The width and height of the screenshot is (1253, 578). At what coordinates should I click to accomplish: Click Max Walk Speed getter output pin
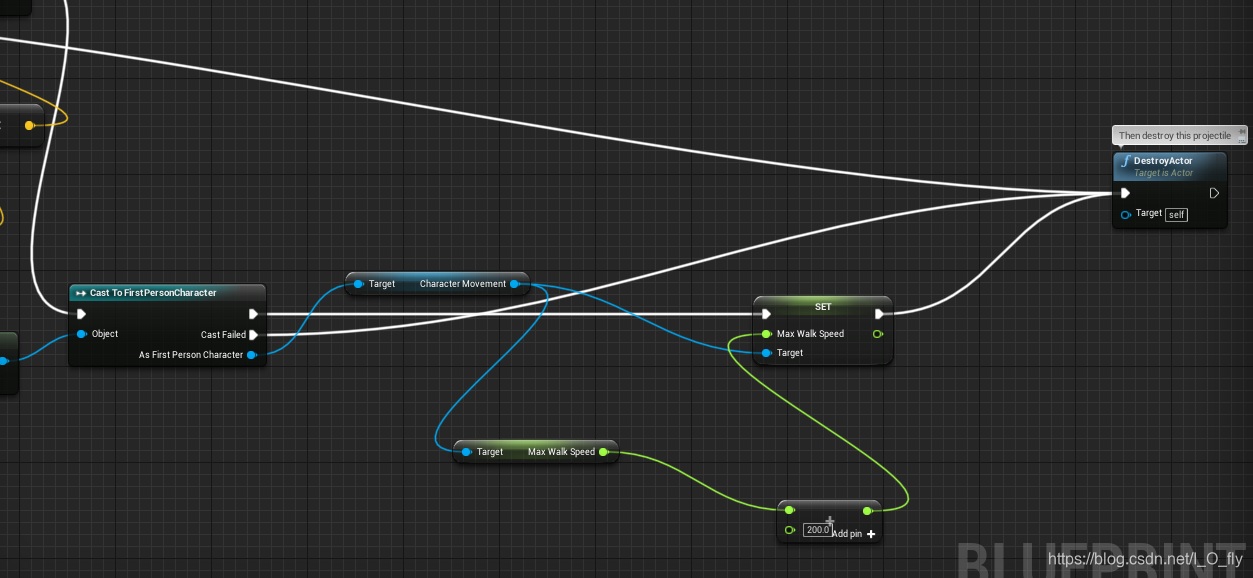[603, 452]
